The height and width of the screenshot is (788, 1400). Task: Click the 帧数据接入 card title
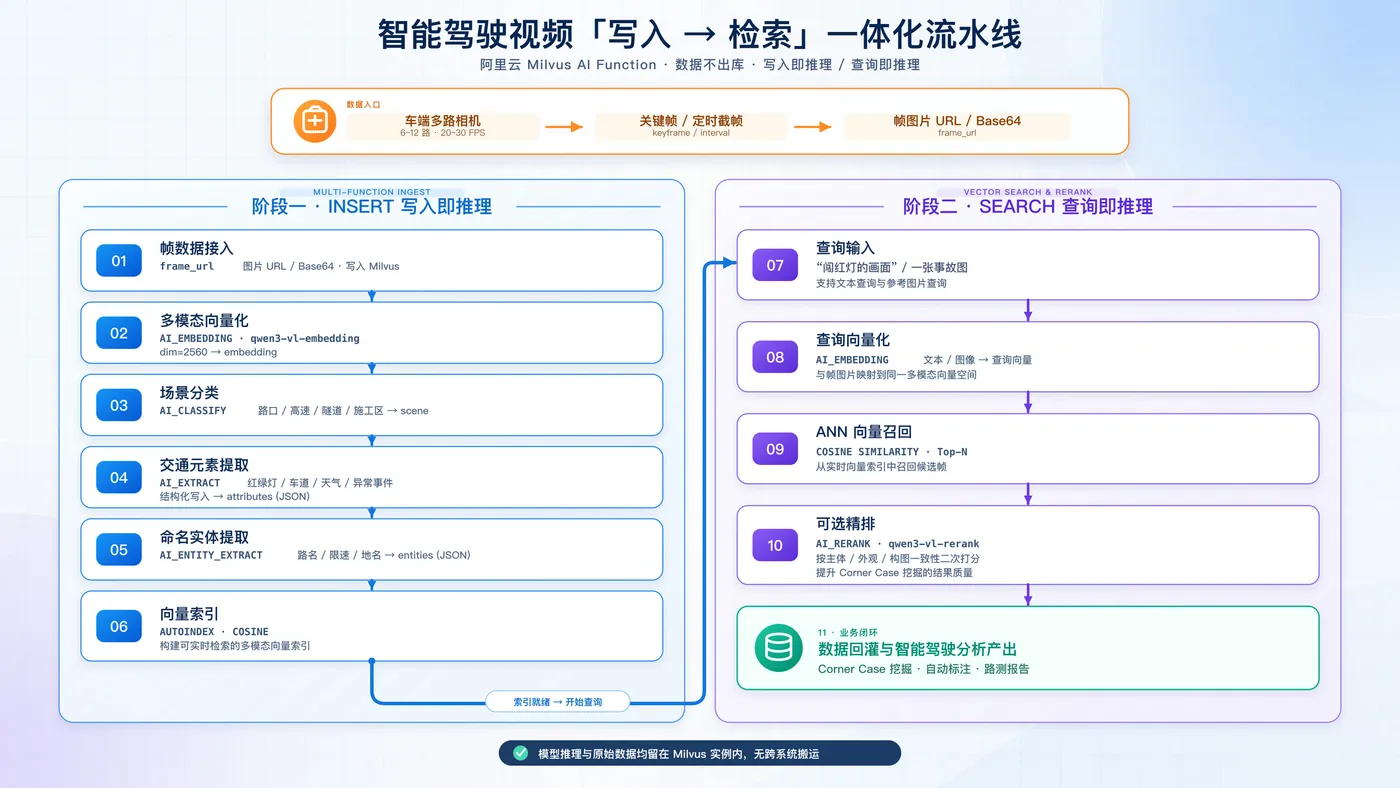click(197, 248)
